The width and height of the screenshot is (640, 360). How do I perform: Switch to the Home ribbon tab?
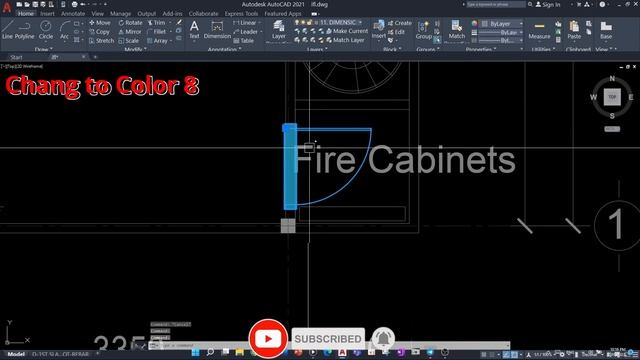tap(25, 13)
